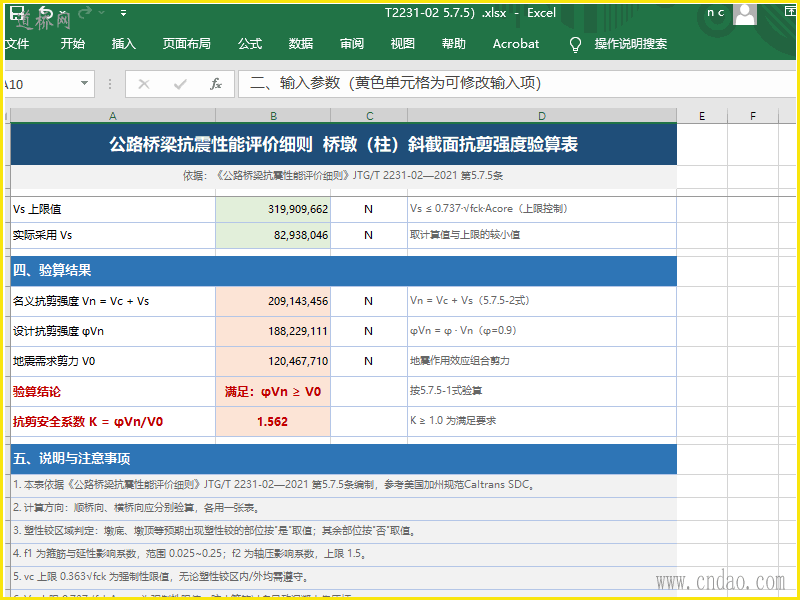Image resolution: width=800 pixels, height=600 pixels.
Task: Click the value cell 209,143,456
Action: coord(273,301)
